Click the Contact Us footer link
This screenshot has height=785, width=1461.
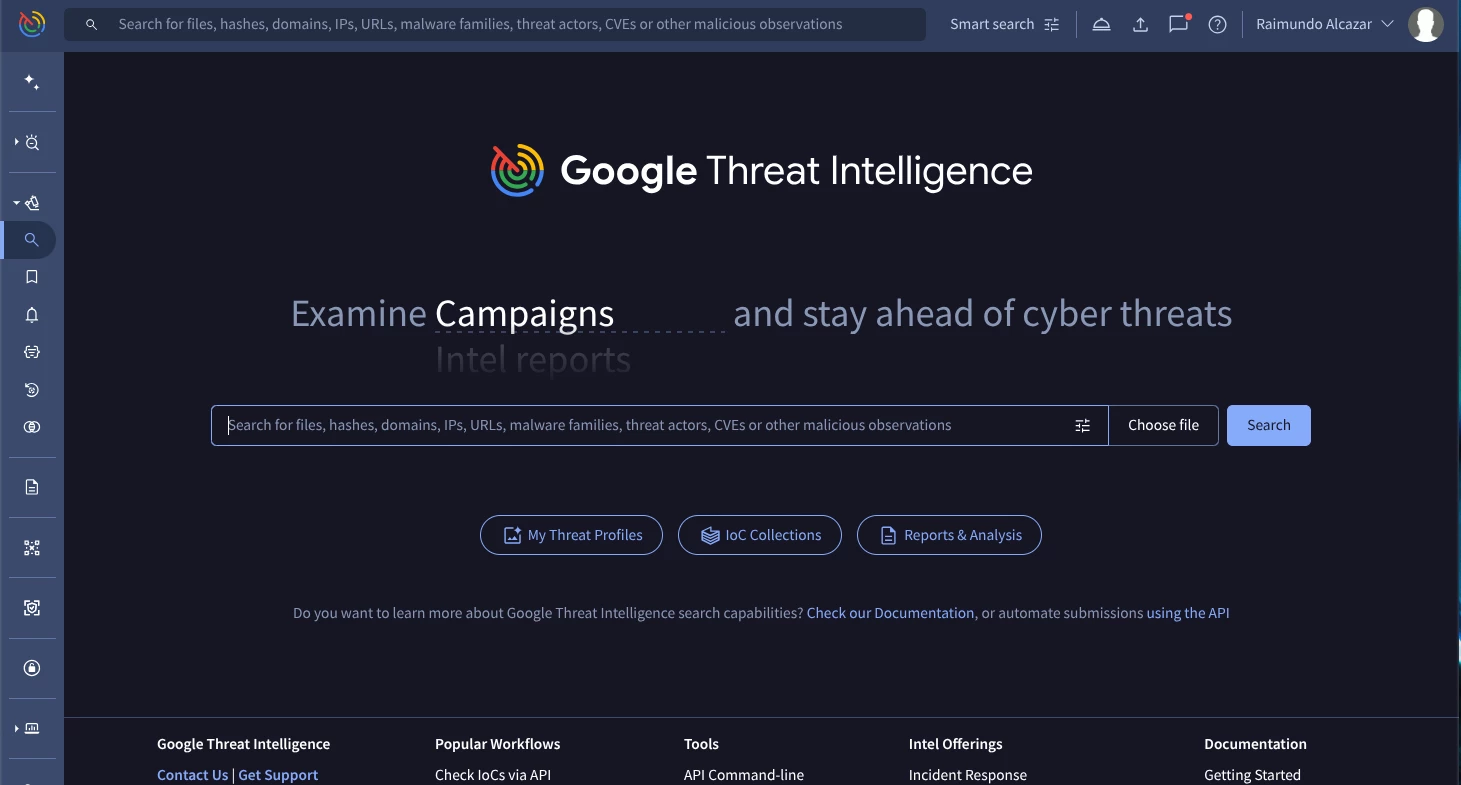[x=192, y=775]
